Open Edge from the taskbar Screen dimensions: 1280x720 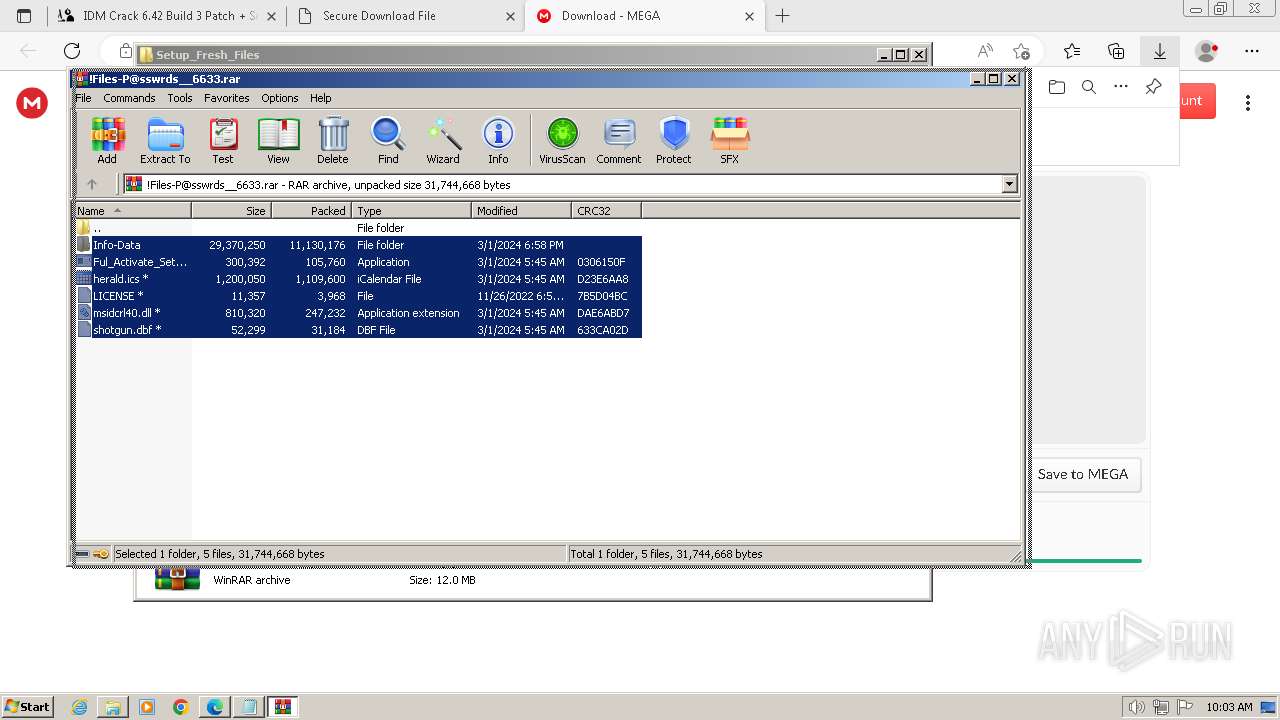(x=215, y=707)
